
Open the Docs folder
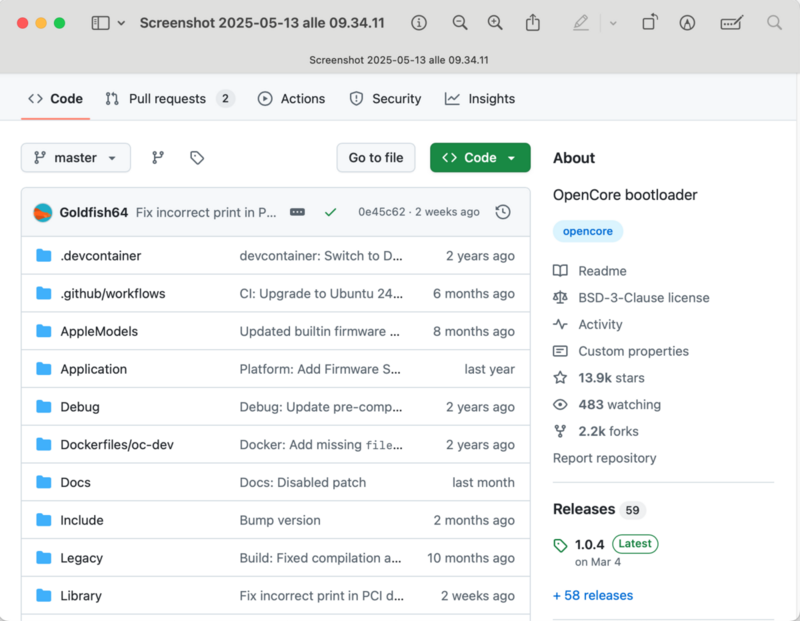[76, 482]
